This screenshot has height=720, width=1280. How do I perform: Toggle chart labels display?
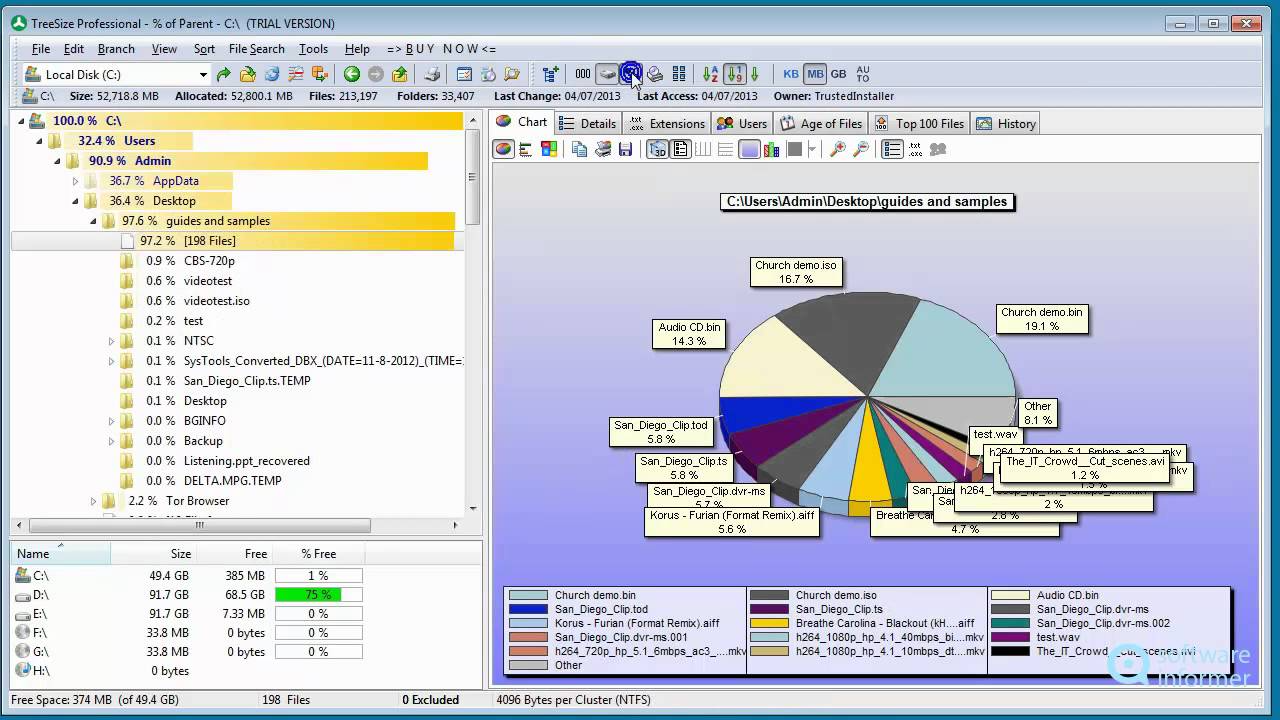681,148
